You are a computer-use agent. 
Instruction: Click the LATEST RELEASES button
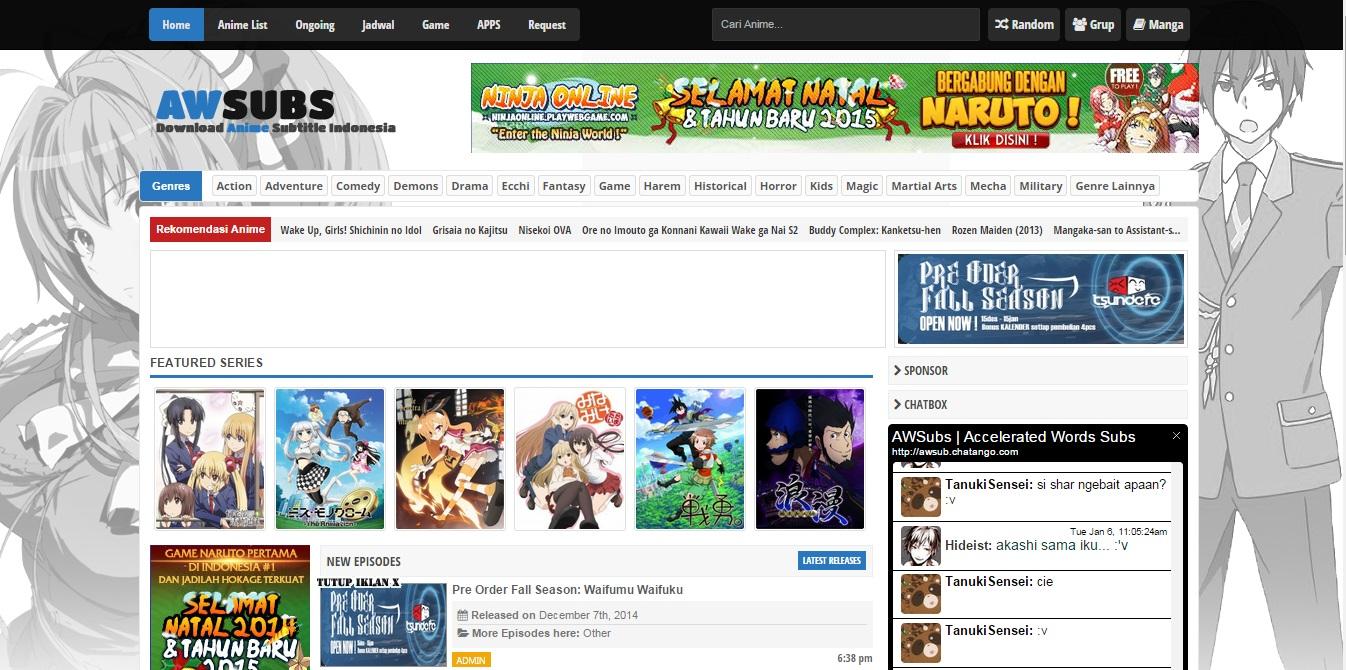click(x=832, y=560)
